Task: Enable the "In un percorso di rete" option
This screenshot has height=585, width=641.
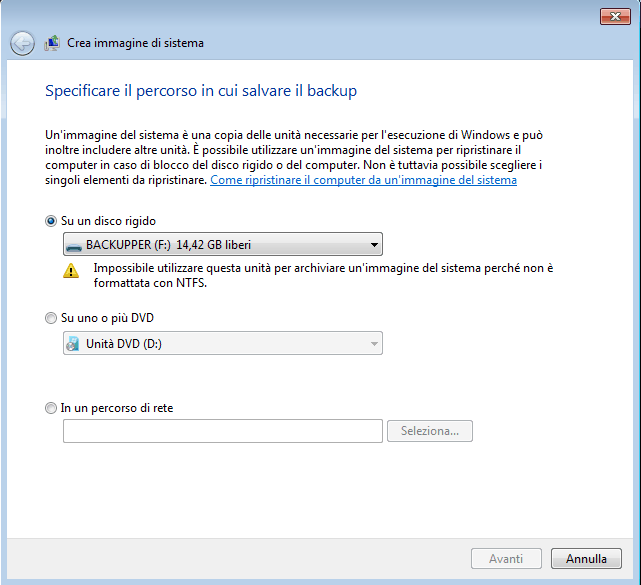Action: click(x=52, y=408)
